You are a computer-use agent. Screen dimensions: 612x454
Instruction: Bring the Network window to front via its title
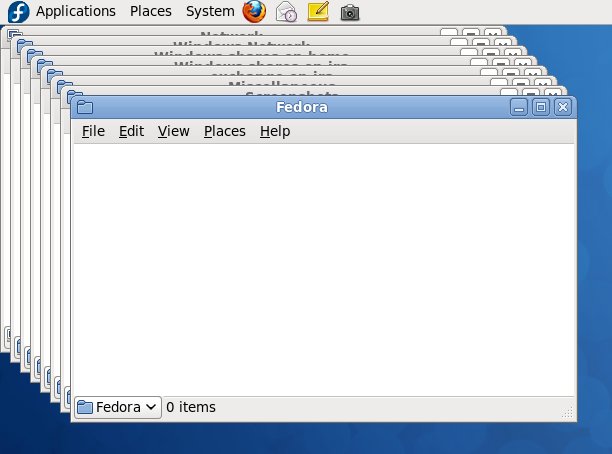[231, 34]
